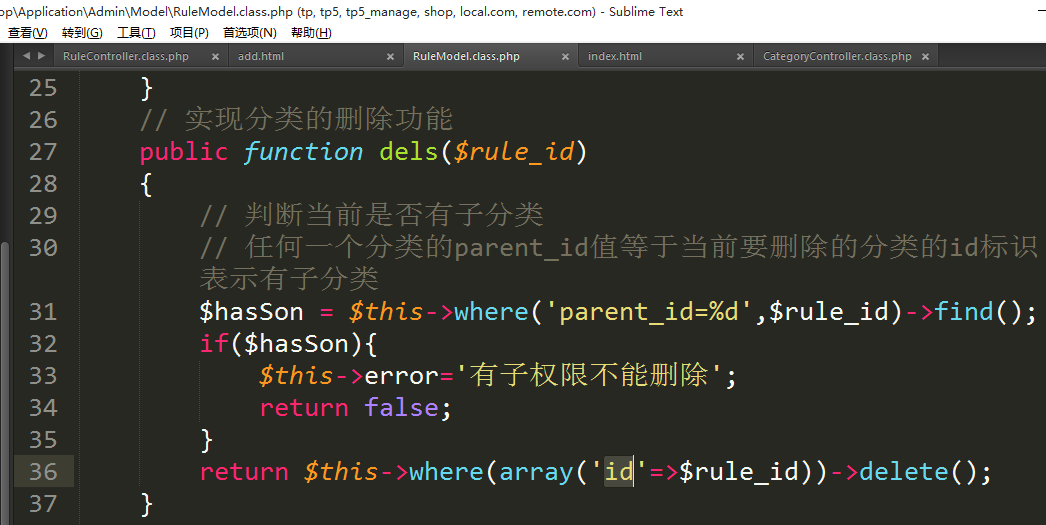The height and width of the screenshot is (525, 1046).
Task: Open the 查看(V) menu
Action: pyautogui.click(x=27, y=33)
